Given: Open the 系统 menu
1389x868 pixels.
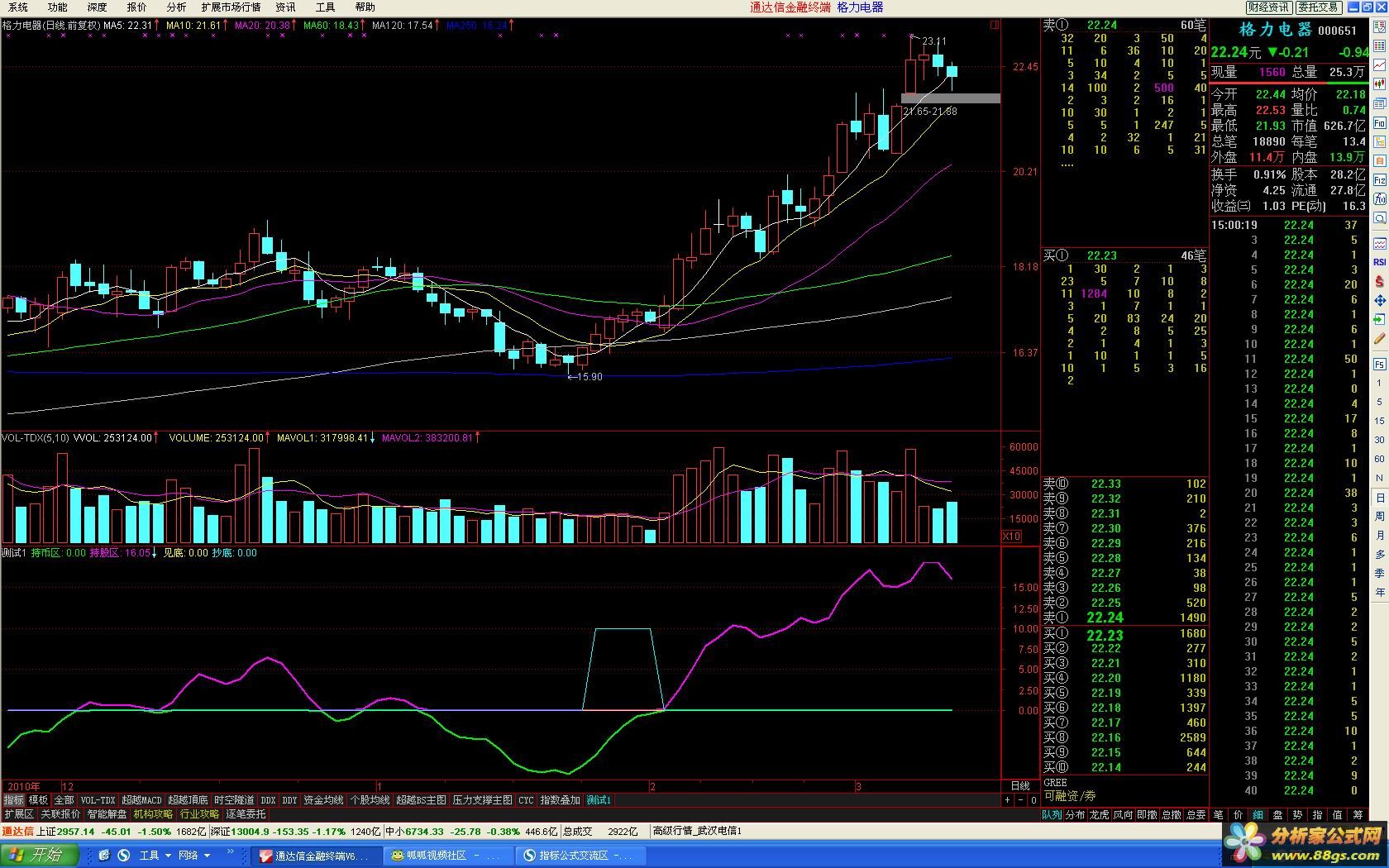Looking at the screenshot, I should [17, 7].
